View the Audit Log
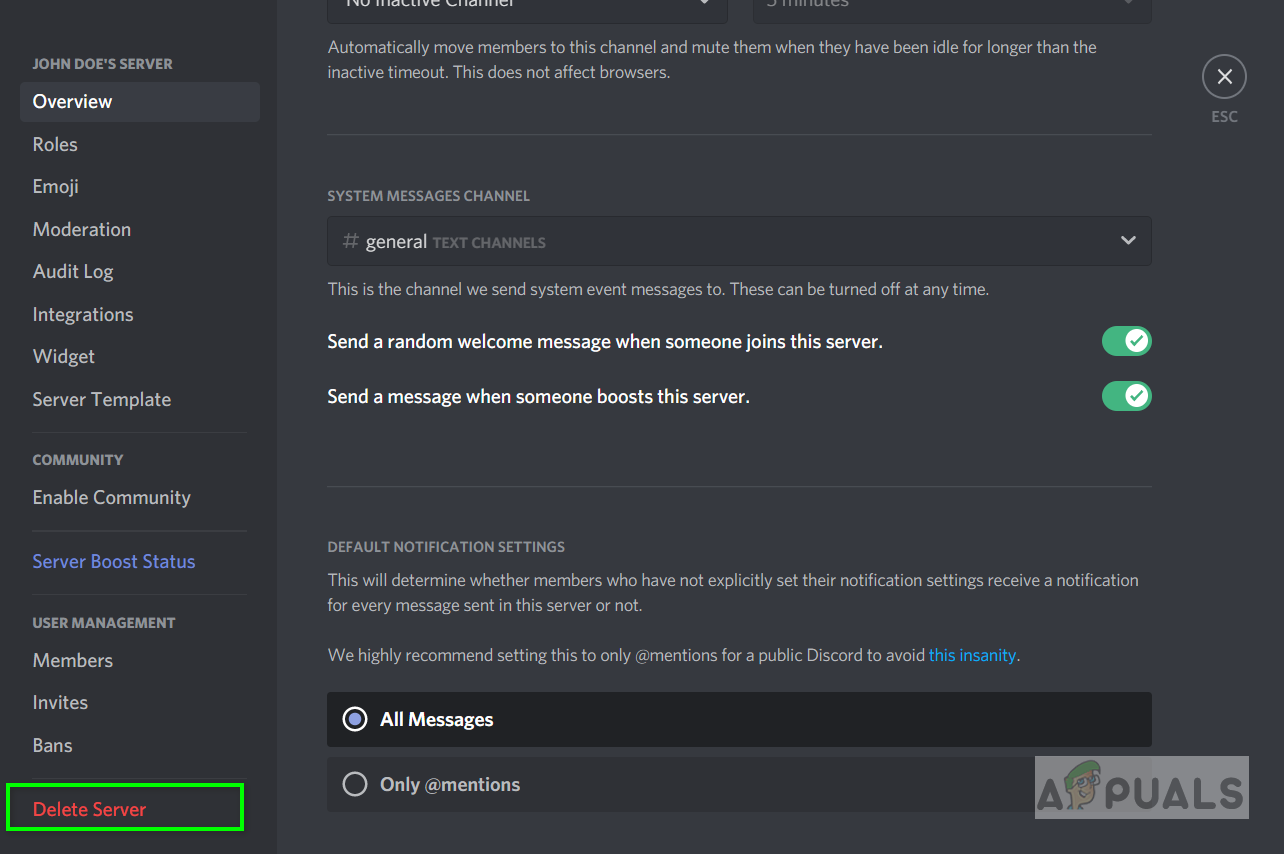Screen dimensions: 1284x854 tap(73, 271)
